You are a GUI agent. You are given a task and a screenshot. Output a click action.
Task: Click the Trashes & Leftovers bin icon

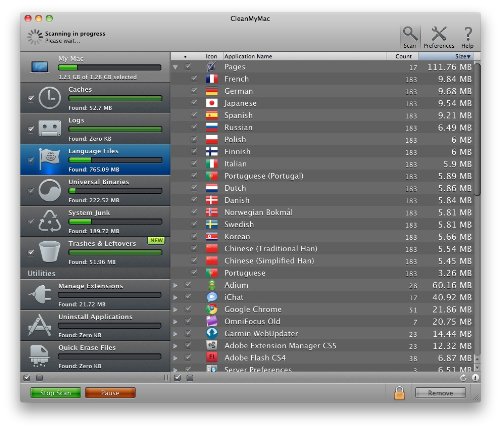pyautogui.click(x=50, y=252)
